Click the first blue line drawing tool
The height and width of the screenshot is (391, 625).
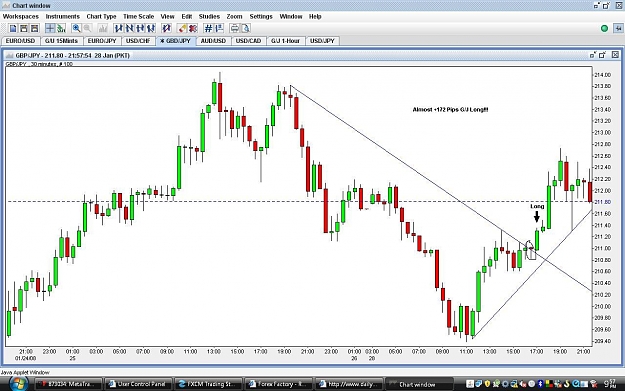118,28
